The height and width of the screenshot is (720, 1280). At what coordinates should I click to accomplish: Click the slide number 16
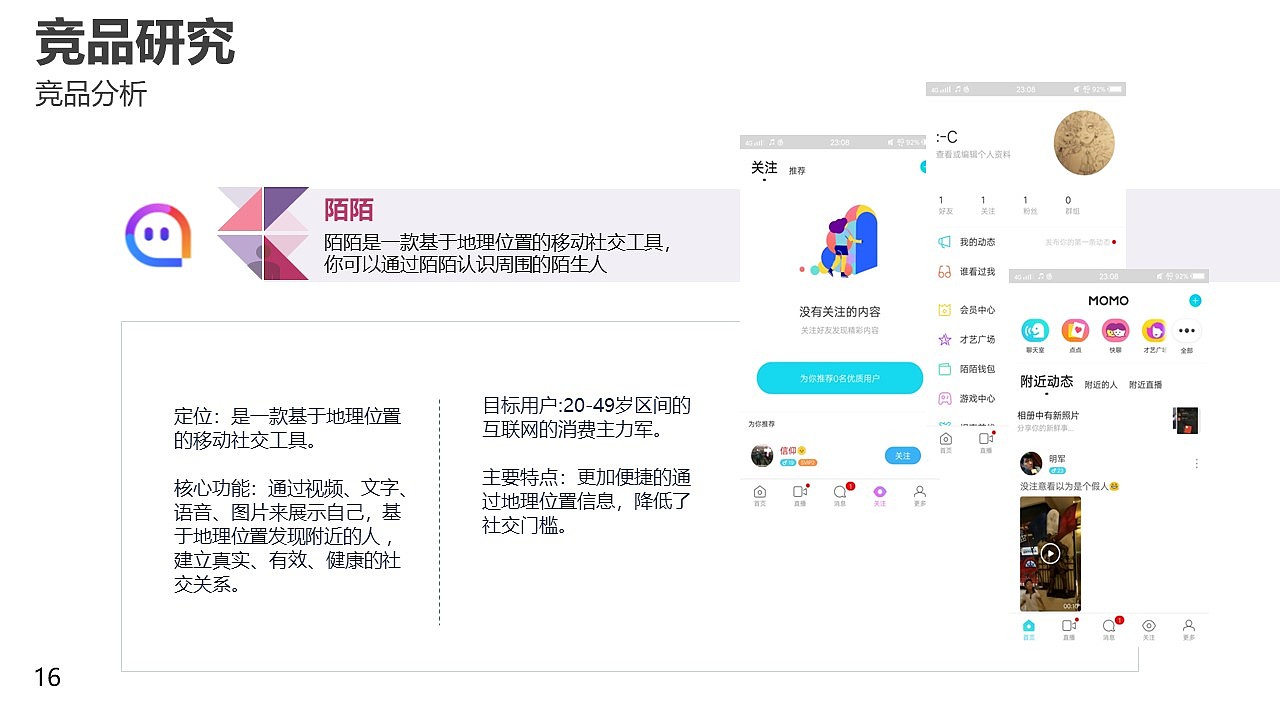47,678
